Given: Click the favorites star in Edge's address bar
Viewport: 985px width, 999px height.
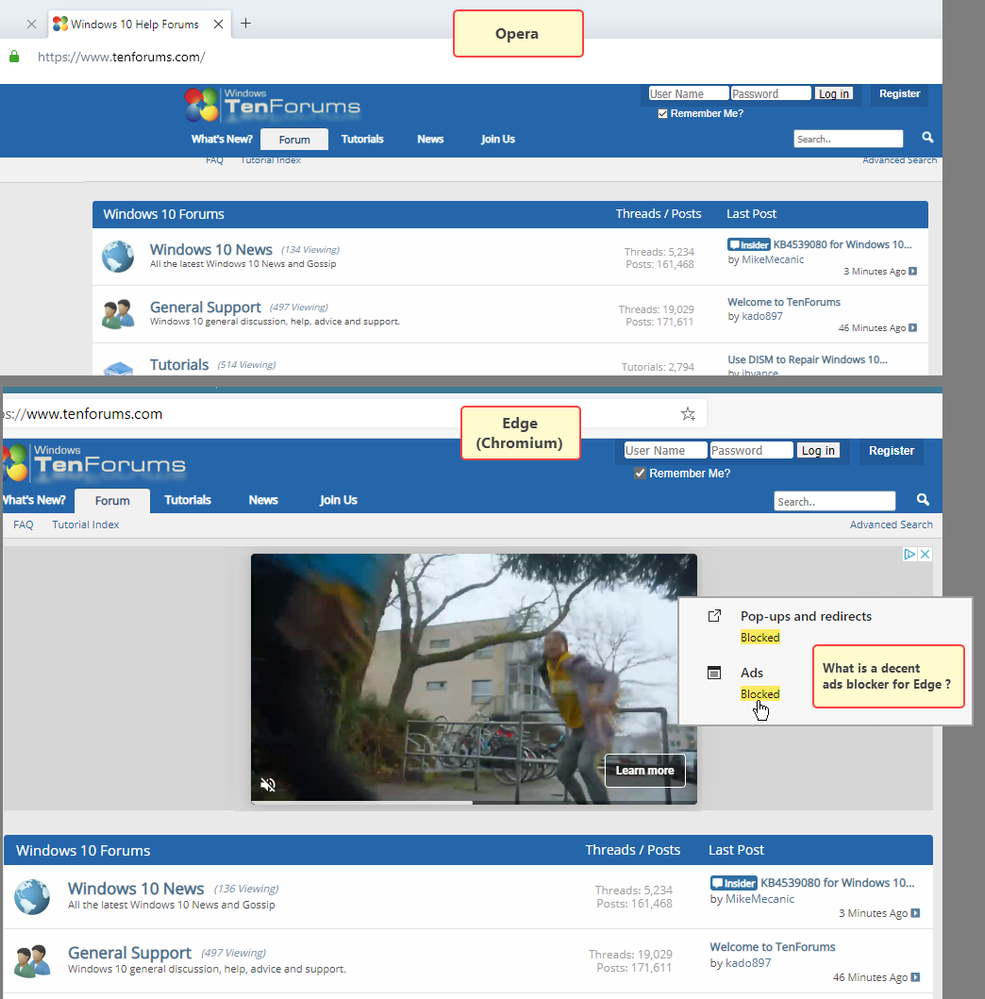Looking at the screenshot, I should [x=687, y=413].
